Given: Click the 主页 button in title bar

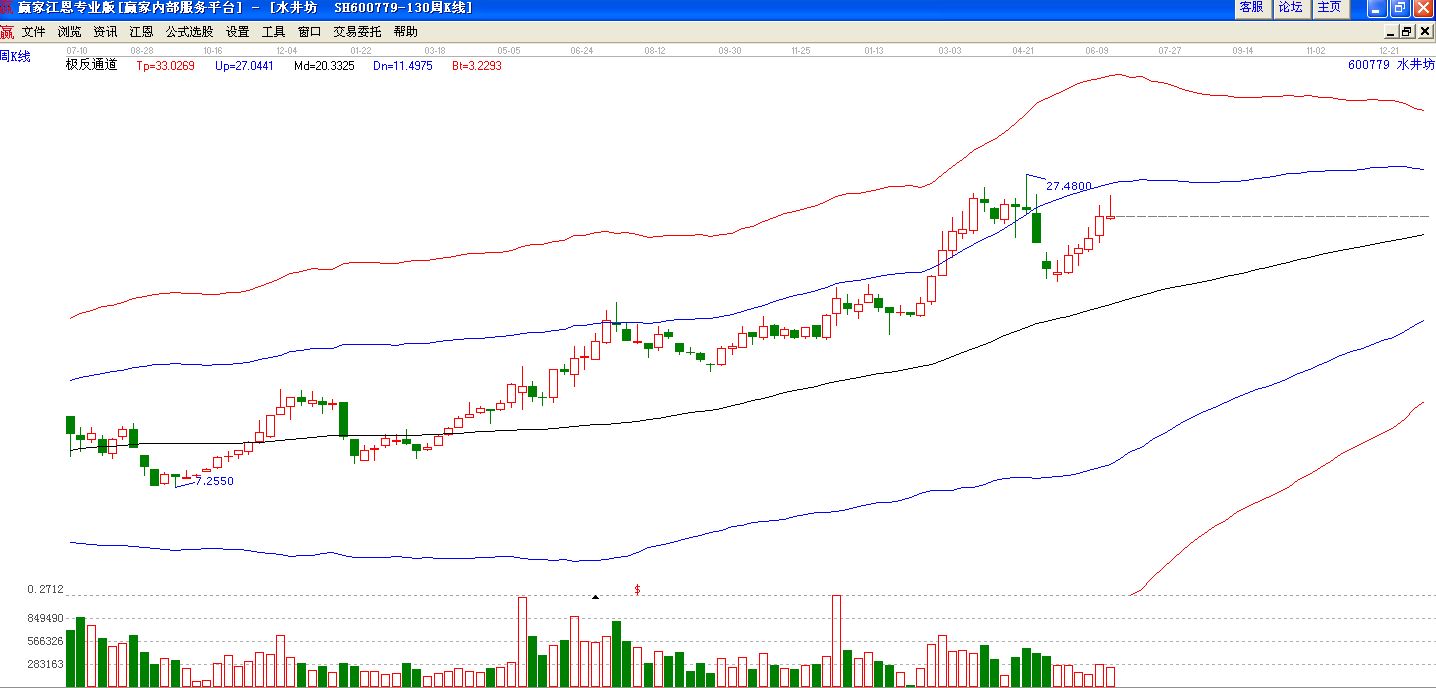Looking at the screenshot, I should 1329,8.
